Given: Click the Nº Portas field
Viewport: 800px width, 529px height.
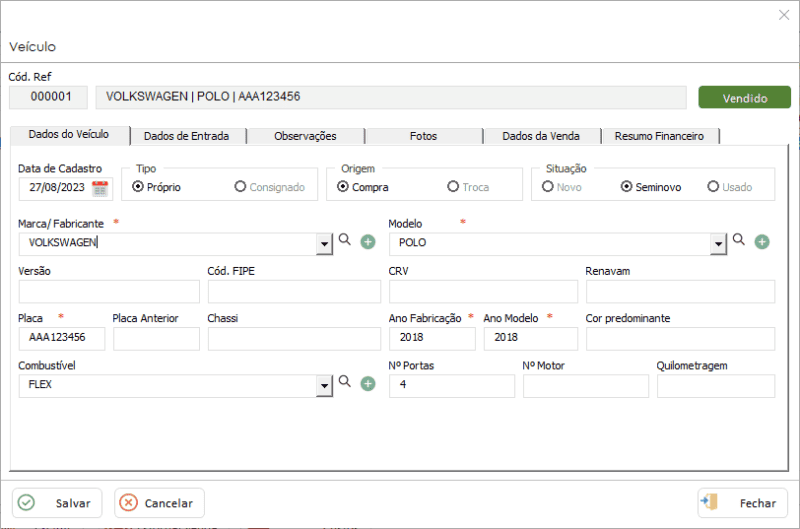Looking at the screenshot, I should coord(452,386).
